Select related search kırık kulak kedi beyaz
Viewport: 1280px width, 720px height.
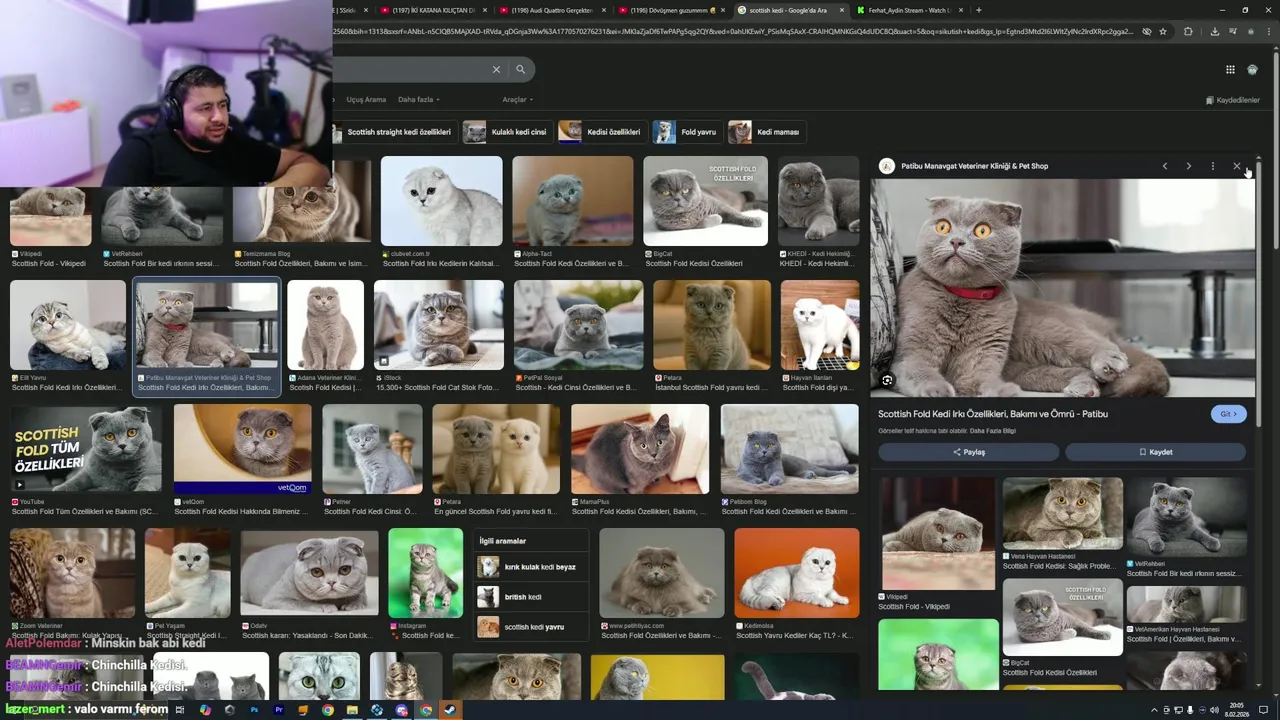[530, 567]
